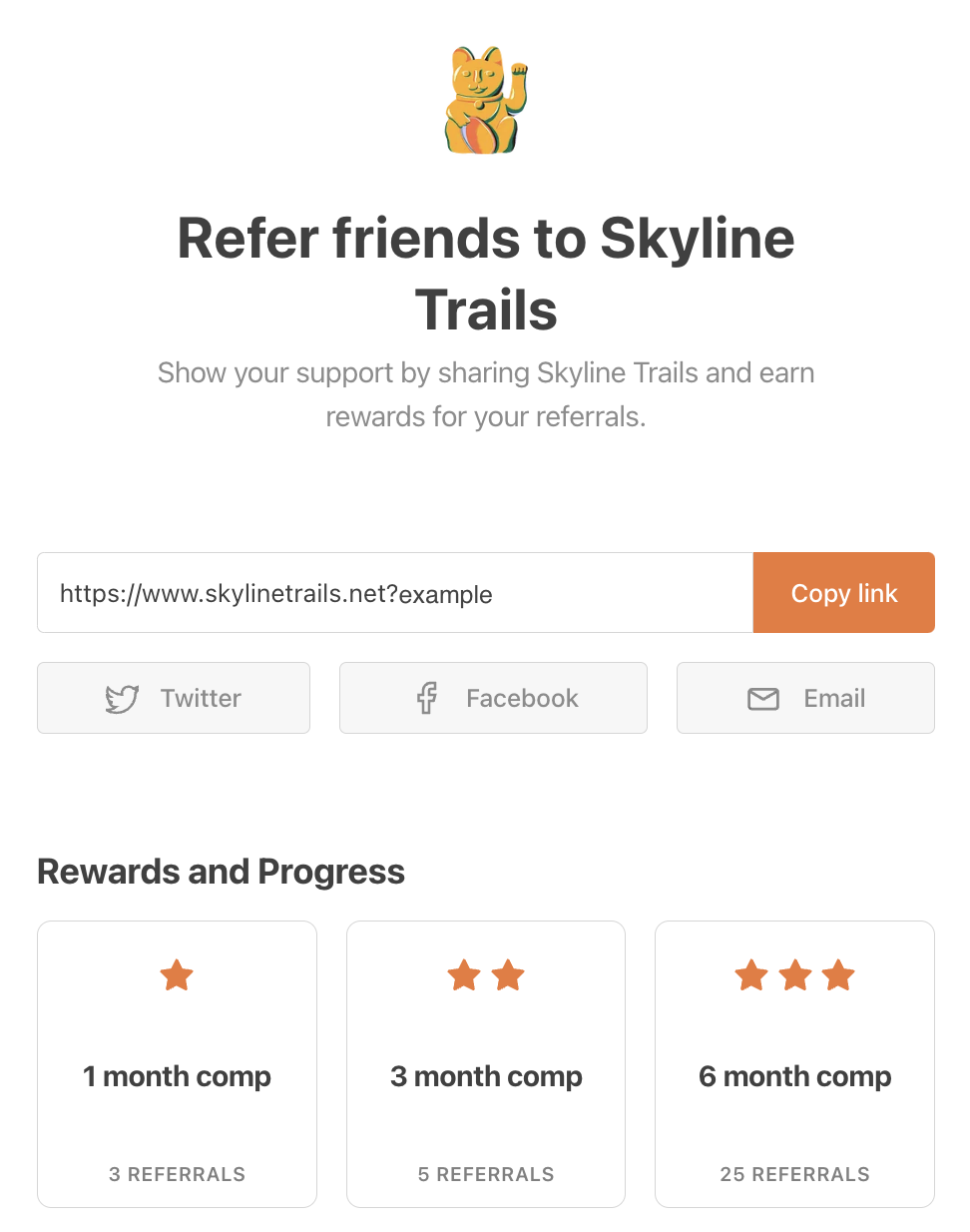This screenshot has width=970, height=1232.
Task: Click the envelope icon on the Email button
Action: 762,698
